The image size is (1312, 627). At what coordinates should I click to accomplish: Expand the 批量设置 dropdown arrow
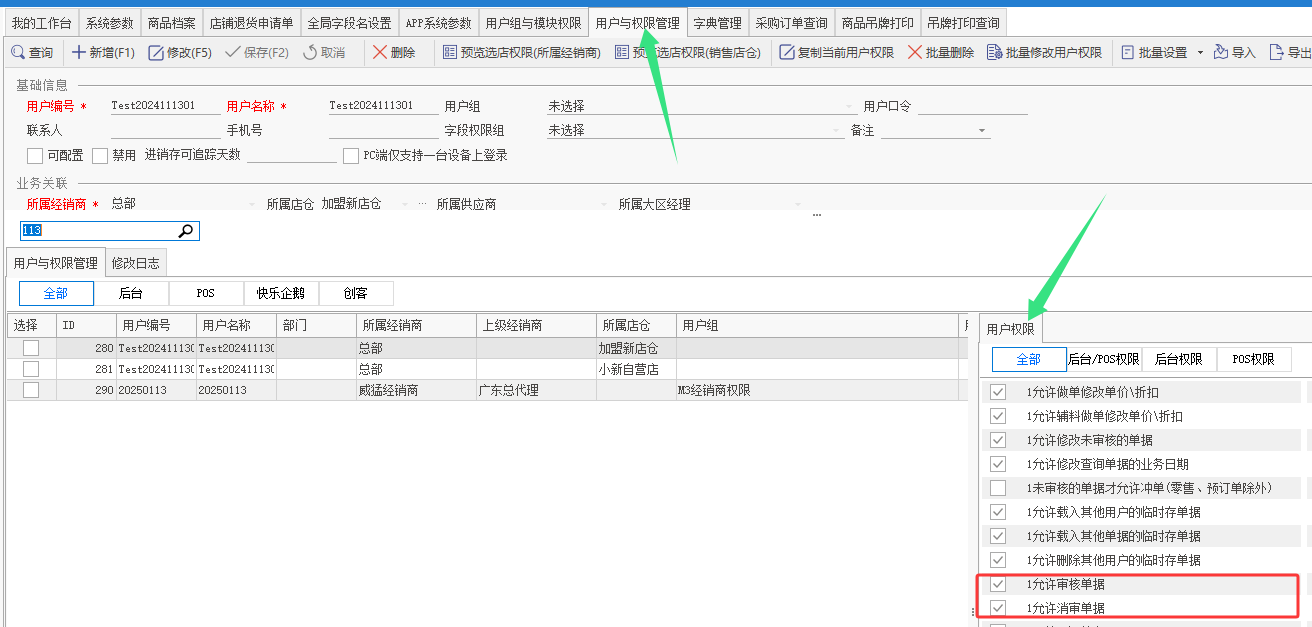click(1200, 53)
